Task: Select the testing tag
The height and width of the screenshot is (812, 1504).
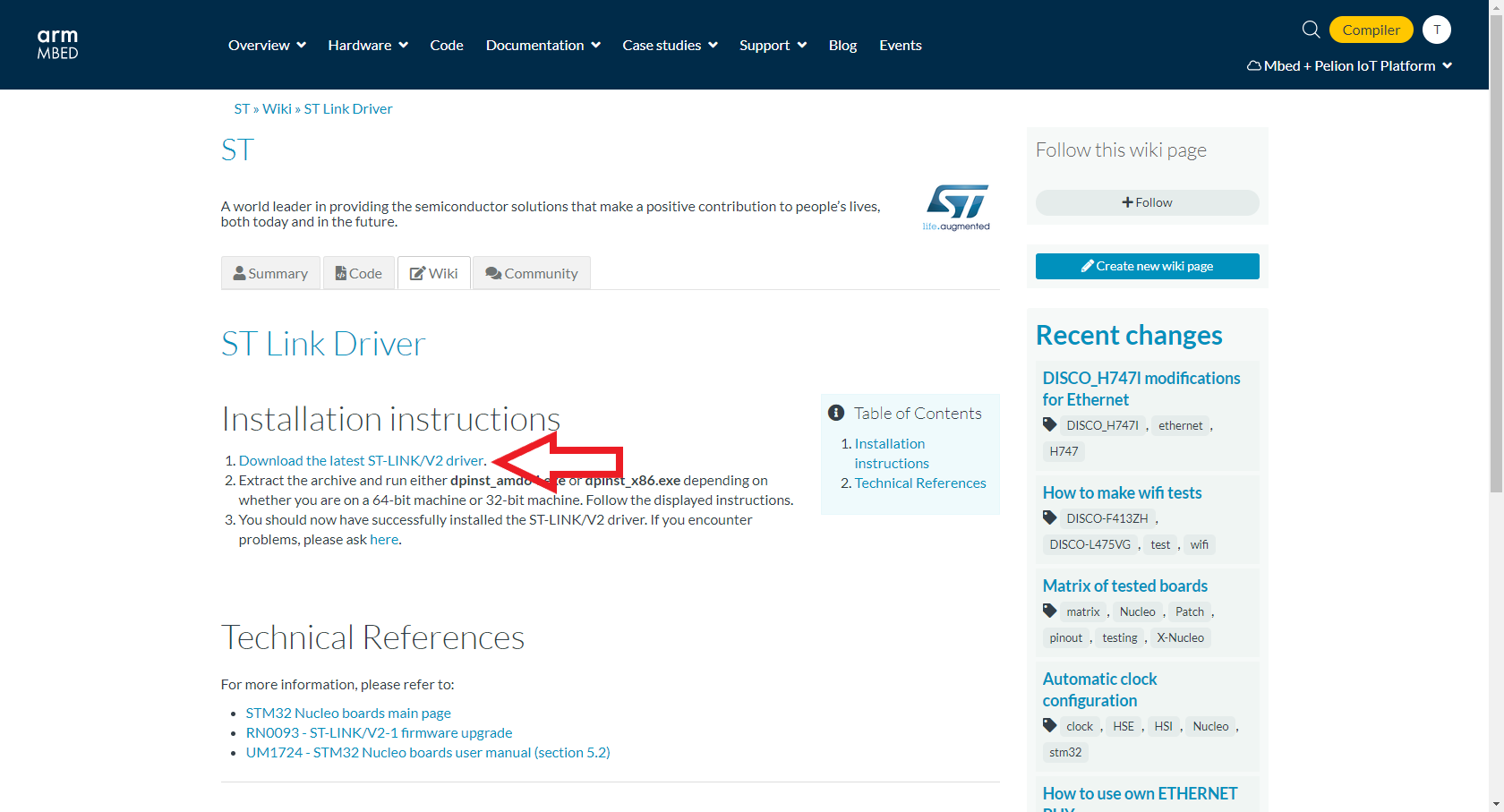Action: [x=1120, y=637]
